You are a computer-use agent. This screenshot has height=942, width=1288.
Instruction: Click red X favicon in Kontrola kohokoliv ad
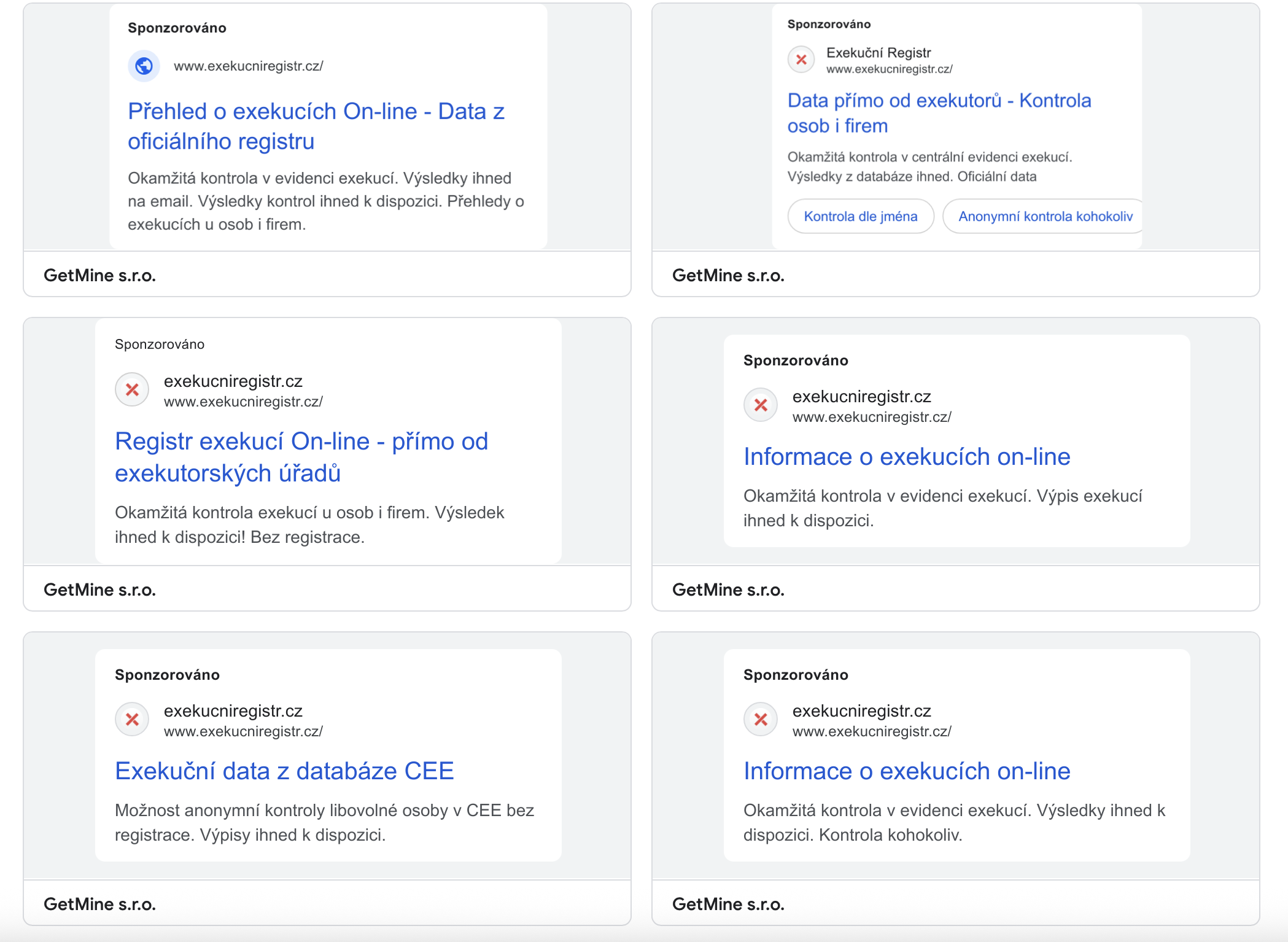point(761,720)
